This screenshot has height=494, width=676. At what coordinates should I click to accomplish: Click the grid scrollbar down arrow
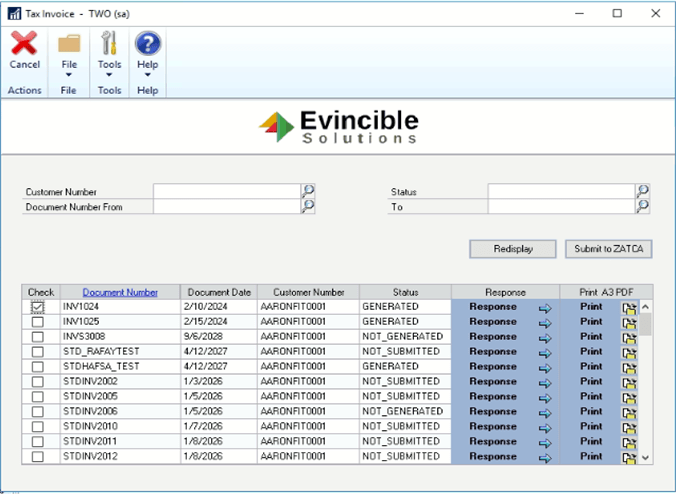pyautogui.click(x=645, y=458)
